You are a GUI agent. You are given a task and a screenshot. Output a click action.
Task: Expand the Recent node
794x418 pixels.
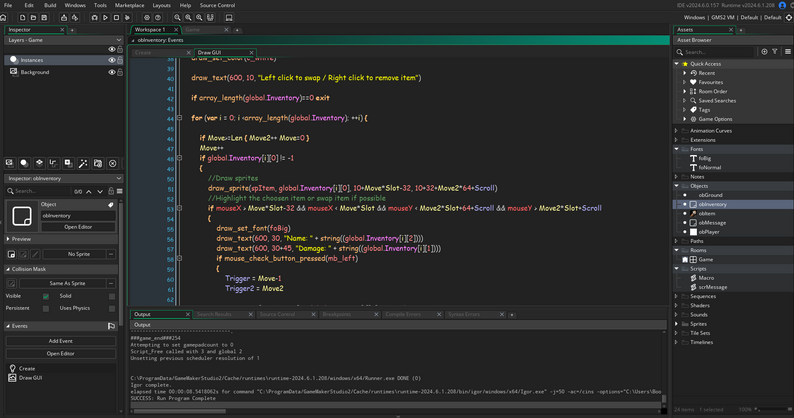click(x=685, y=73)
